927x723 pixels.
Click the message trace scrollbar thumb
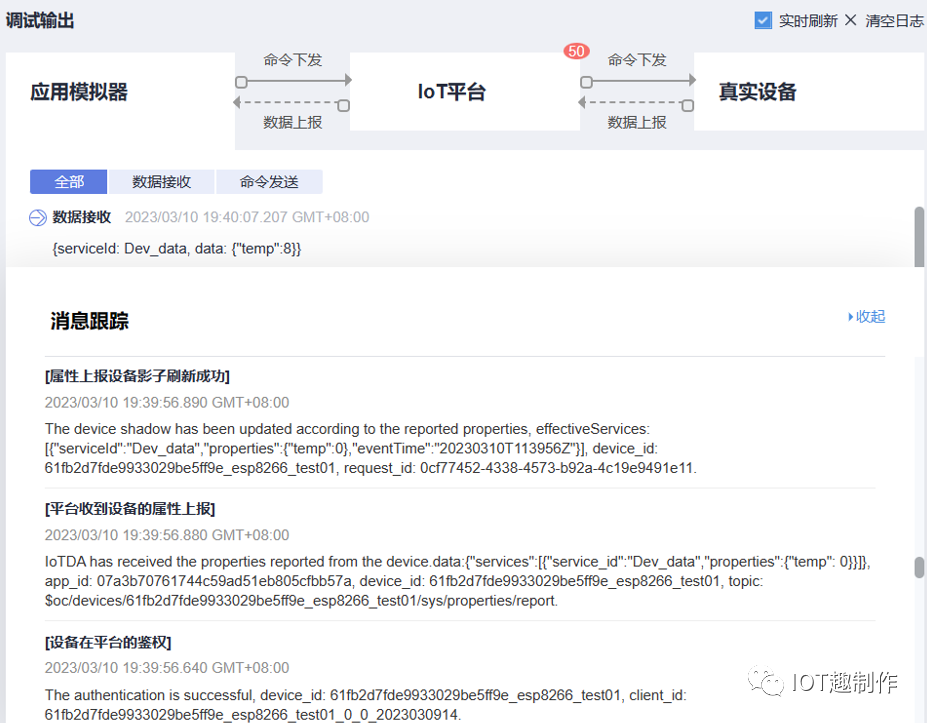coord(919,567)
